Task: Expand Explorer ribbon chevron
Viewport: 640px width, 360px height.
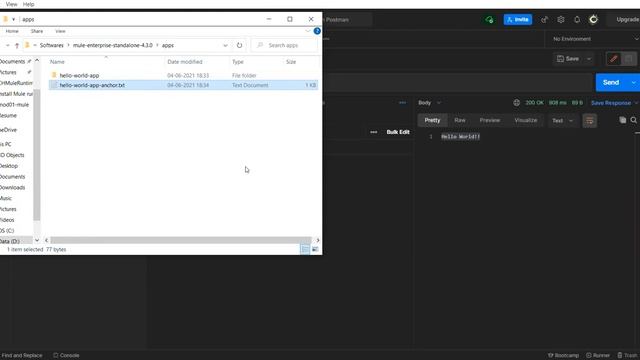Action: coord(307,31)
